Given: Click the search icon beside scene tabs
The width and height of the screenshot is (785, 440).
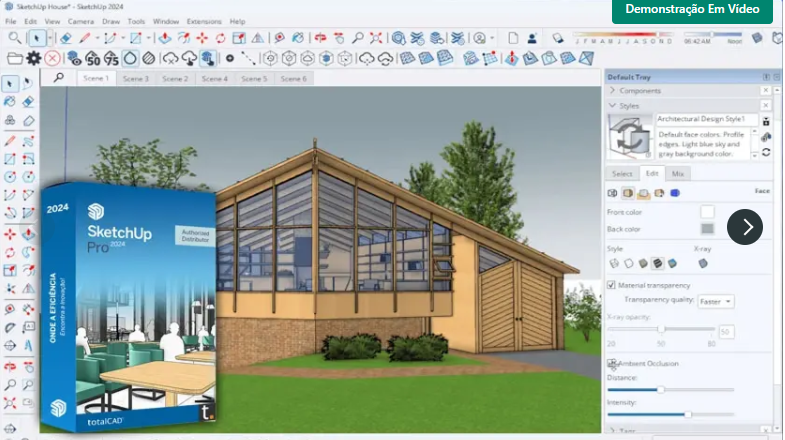Looking at the screenshot, I should (x=59, y=77).
